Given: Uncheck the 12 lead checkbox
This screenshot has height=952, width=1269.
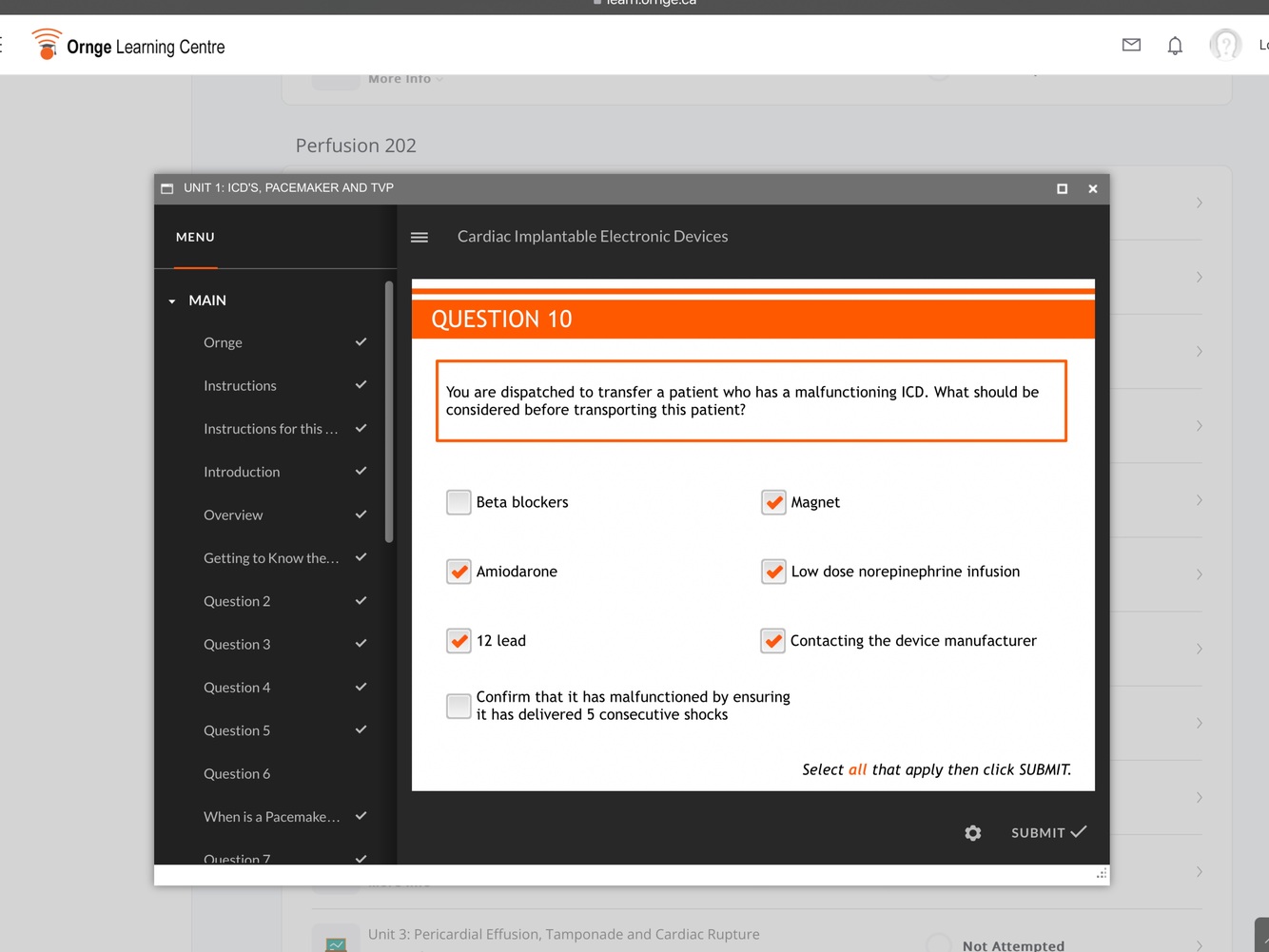Looking at the screenshot, I should point(459,641).
